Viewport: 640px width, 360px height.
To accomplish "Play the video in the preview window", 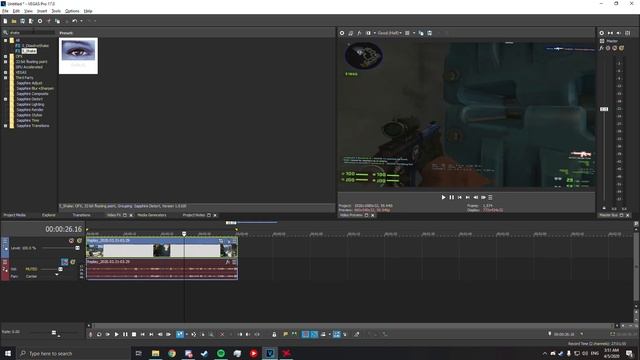I will [x=444, y=197].
